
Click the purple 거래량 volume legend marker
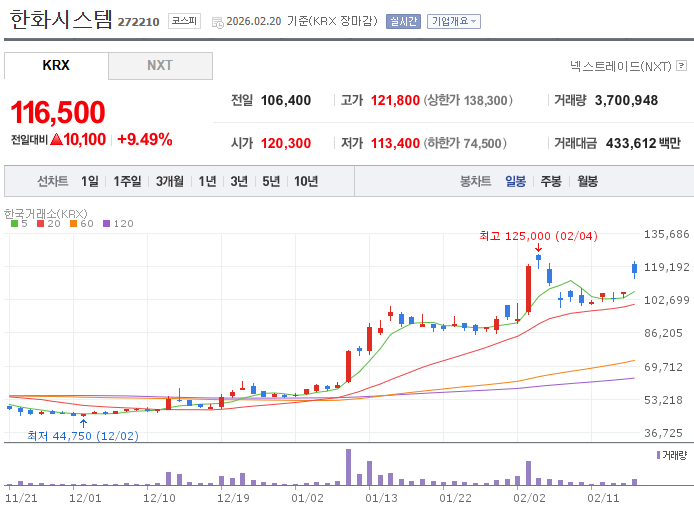[x=658, y=455]
